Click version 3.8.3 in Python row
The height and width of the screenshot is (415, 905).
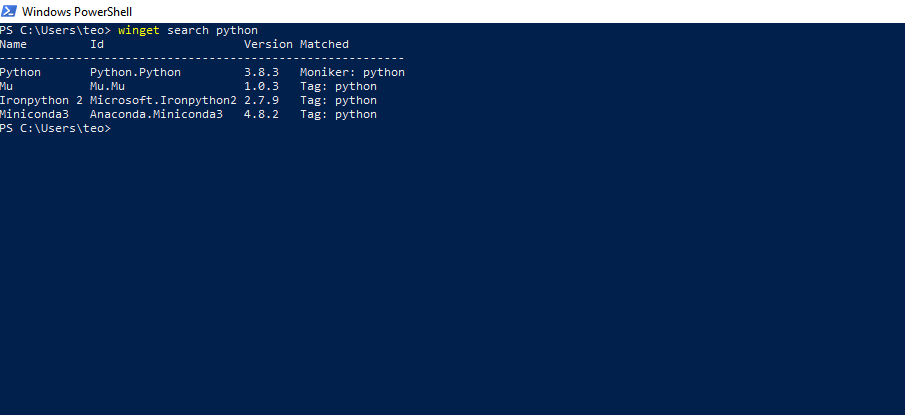tap(261, 73)
